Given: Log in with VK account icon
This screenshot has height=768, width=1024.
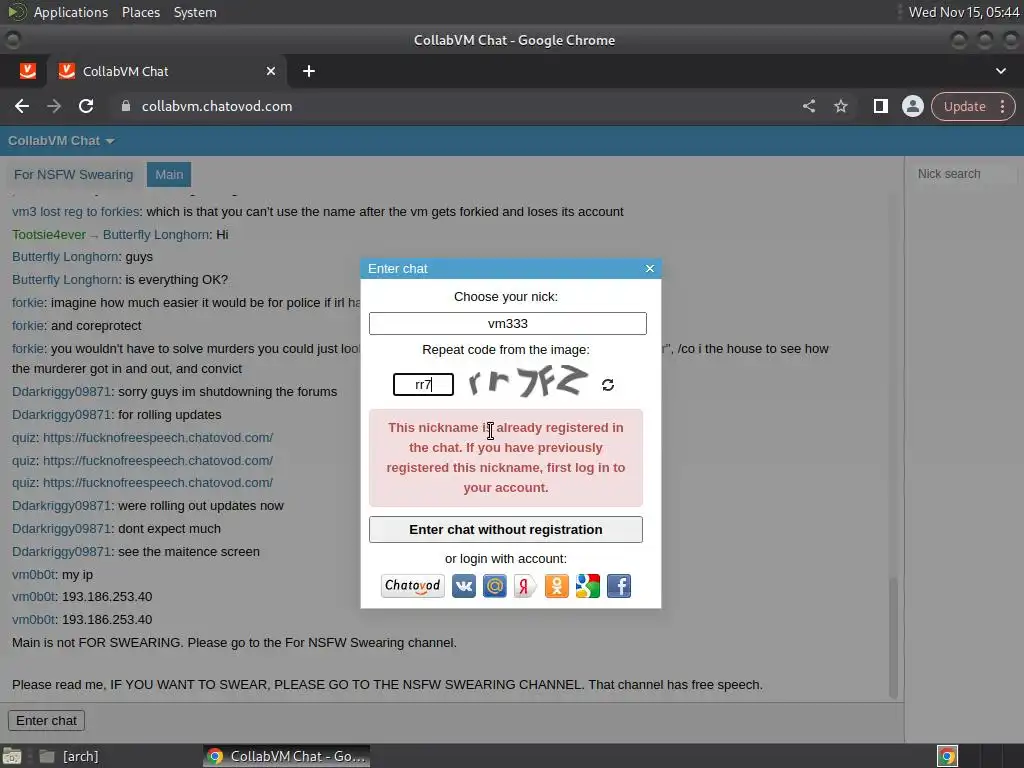Looking at the screenshot, I should [464, 586].
